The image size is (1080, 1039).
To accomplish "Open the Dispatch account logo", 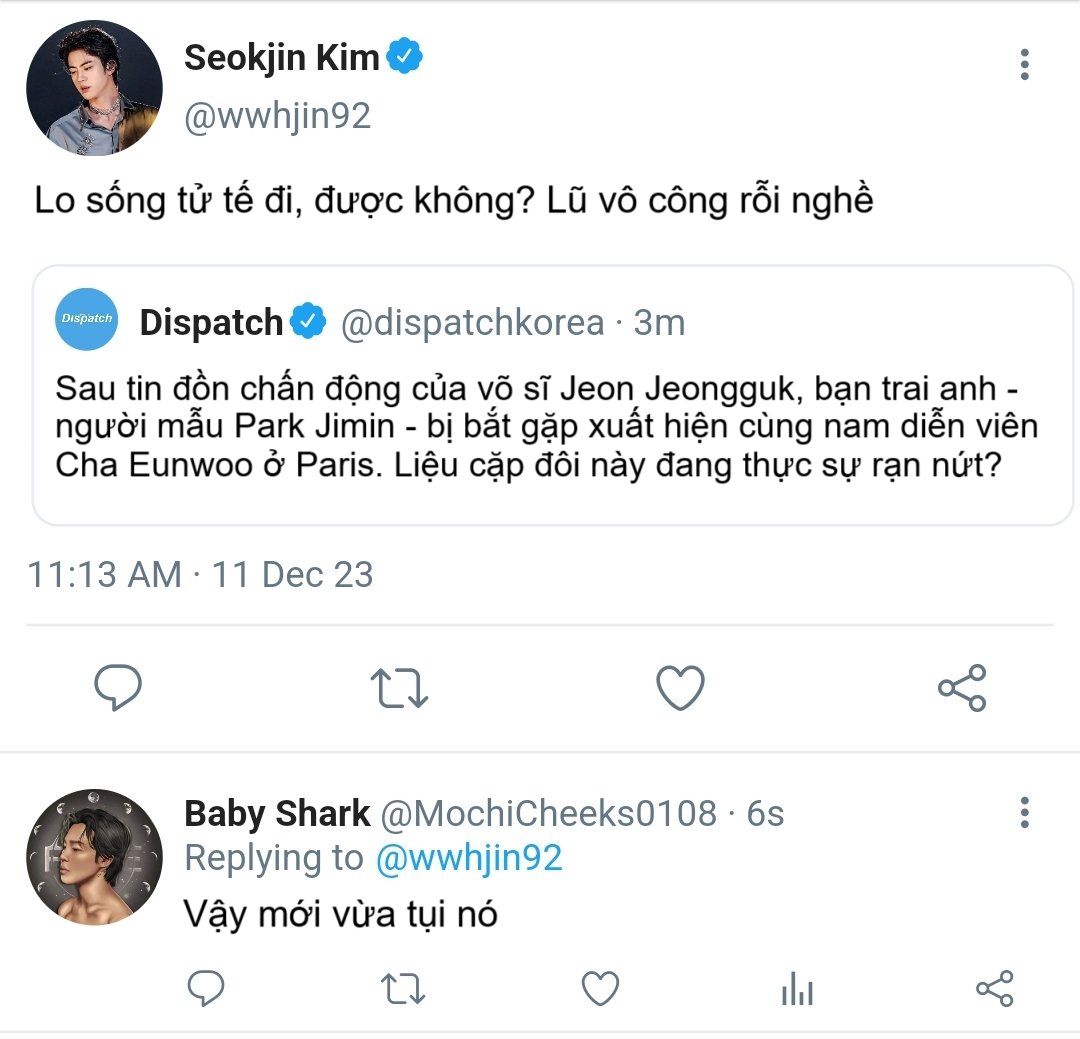I will (x=88, y=320).
